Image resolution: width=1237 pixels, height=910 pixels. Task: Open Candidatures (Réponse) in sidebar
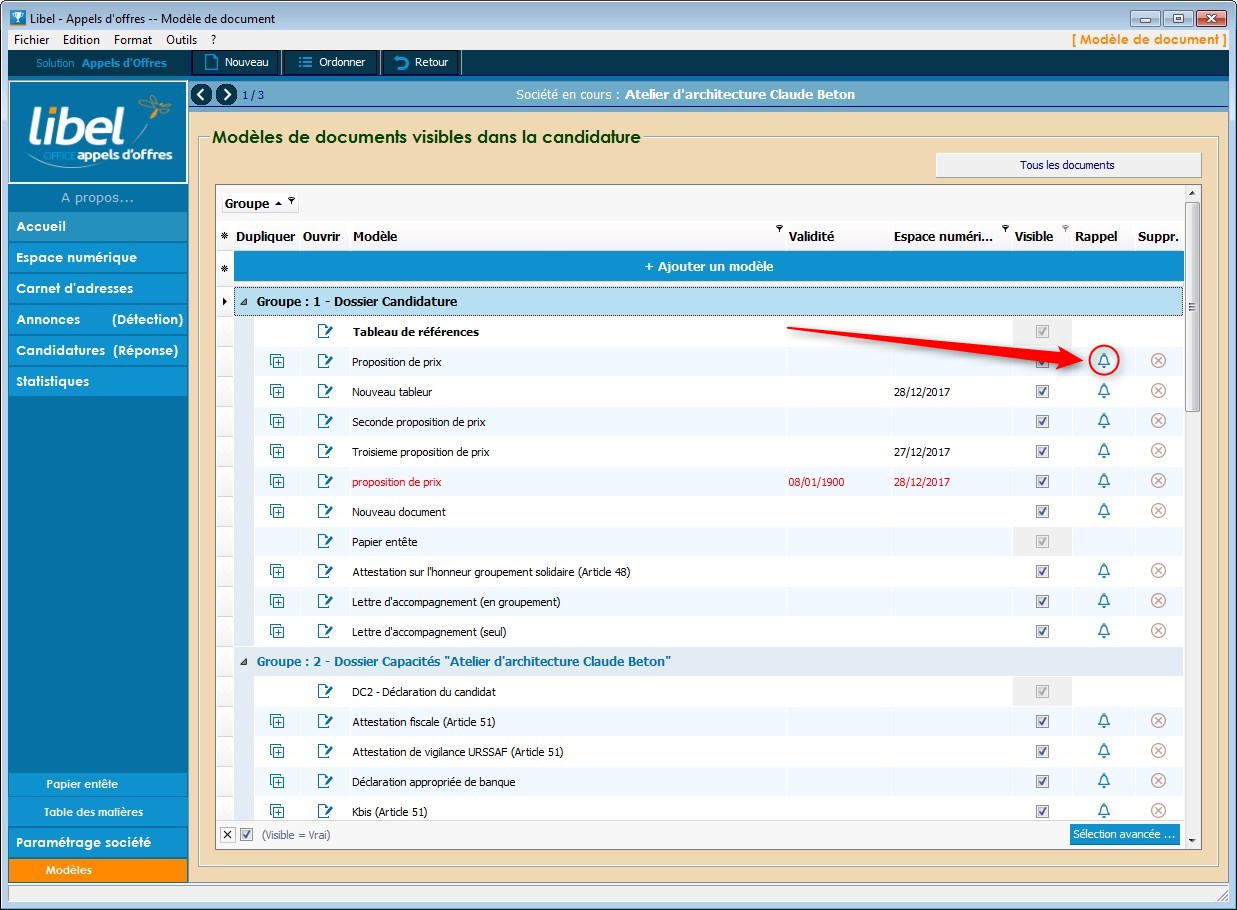pyautogui.click(x=98, y=351)
